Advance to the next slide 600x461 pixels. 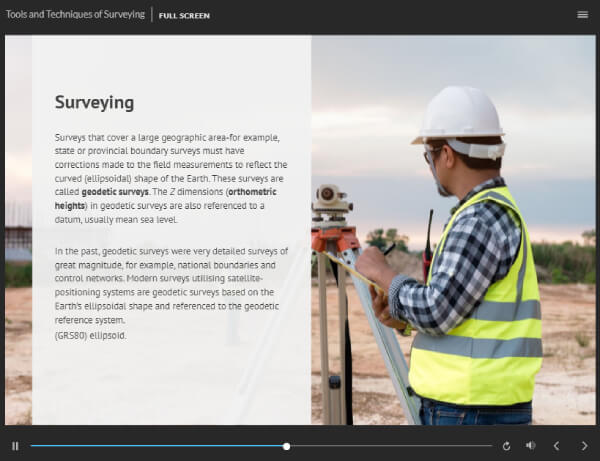(x=584, y=446)
